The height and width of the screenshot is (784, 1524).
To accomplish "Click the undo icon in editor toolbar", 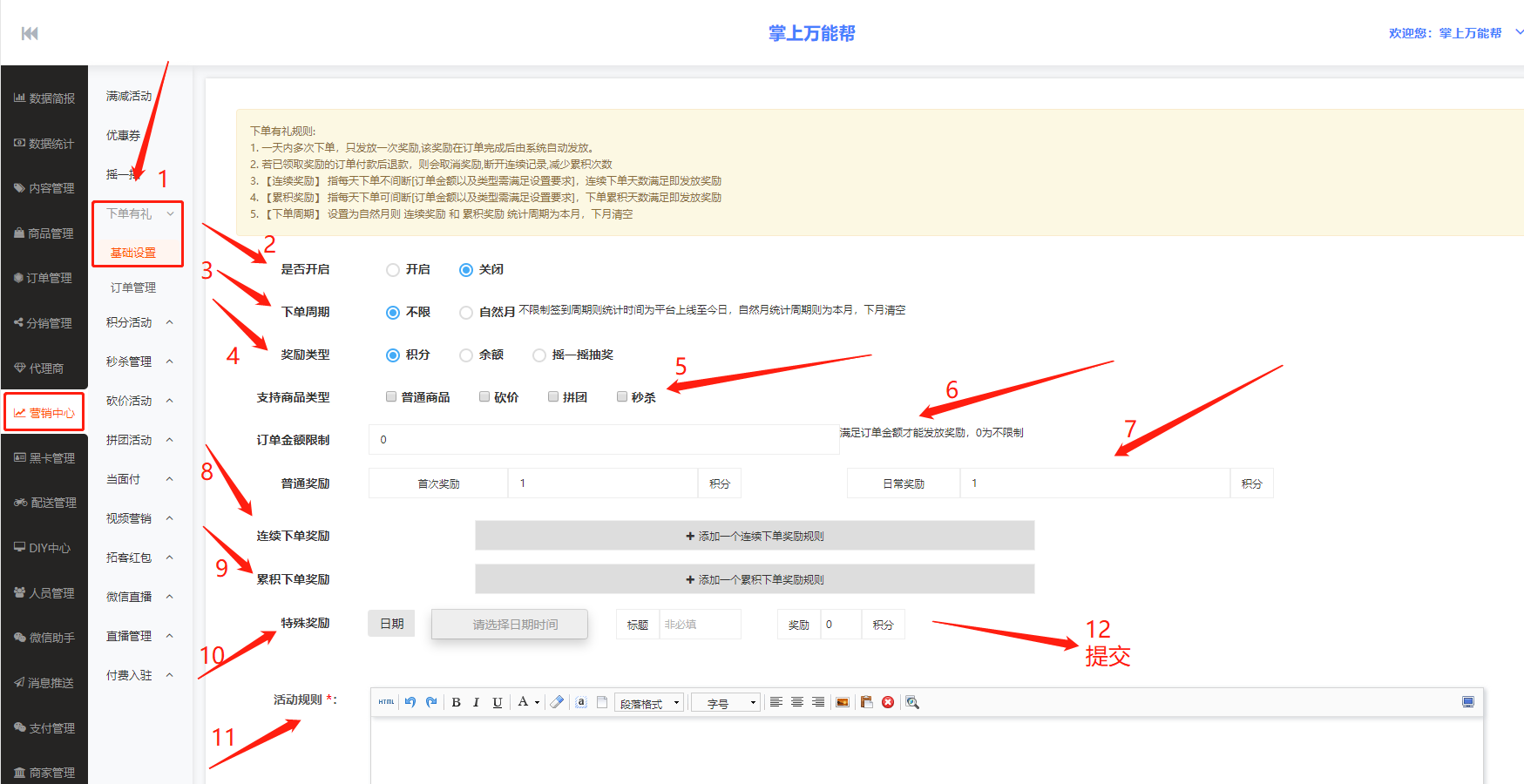I will (410, 702).
